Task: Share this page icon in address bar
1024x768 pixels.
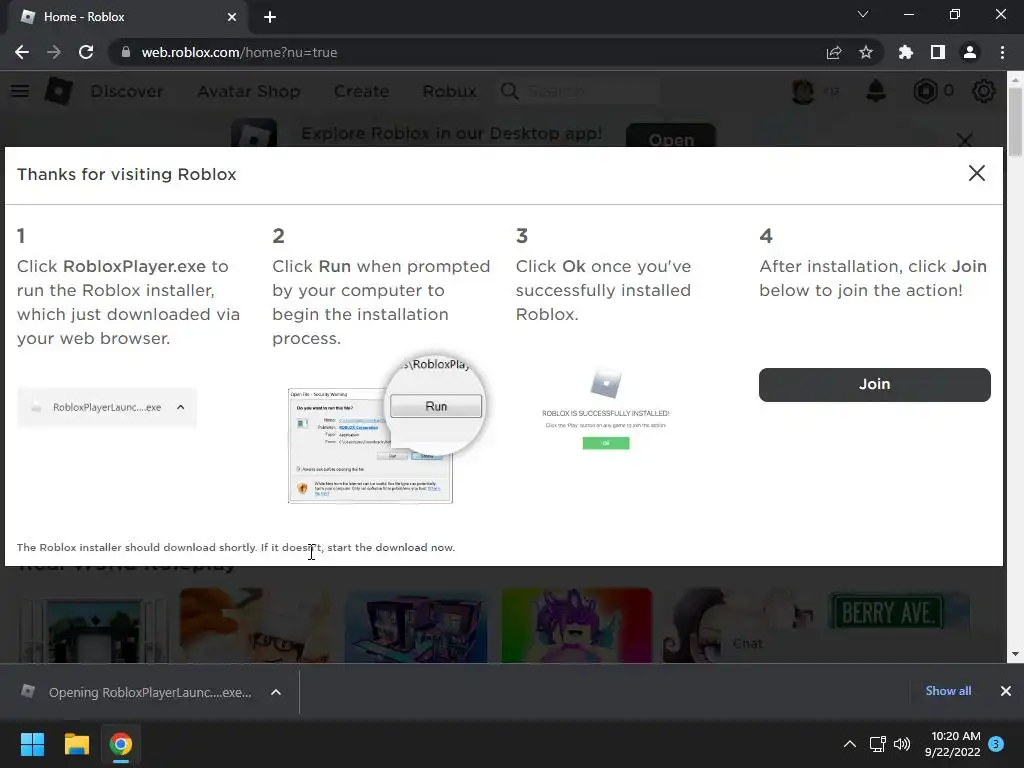Action: tap(834, 52)
